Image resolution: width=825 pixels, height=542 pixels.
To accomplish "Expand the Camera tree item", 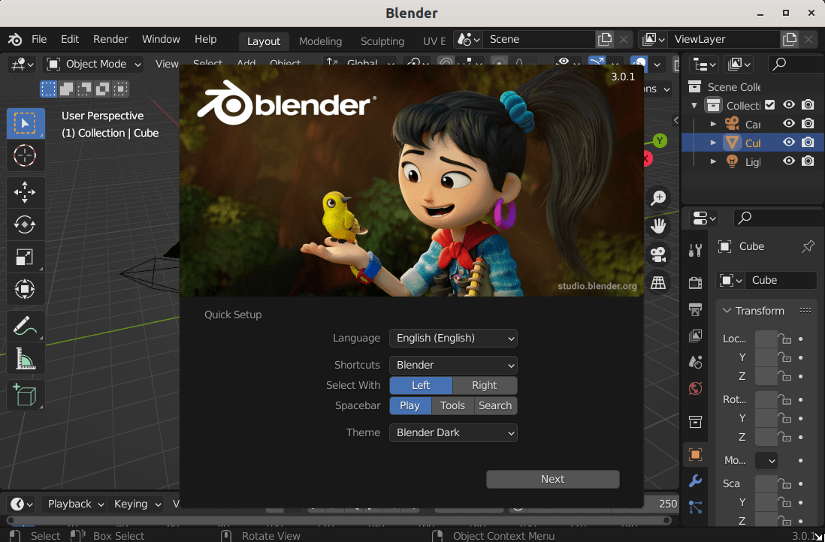I will pos(713,124).
